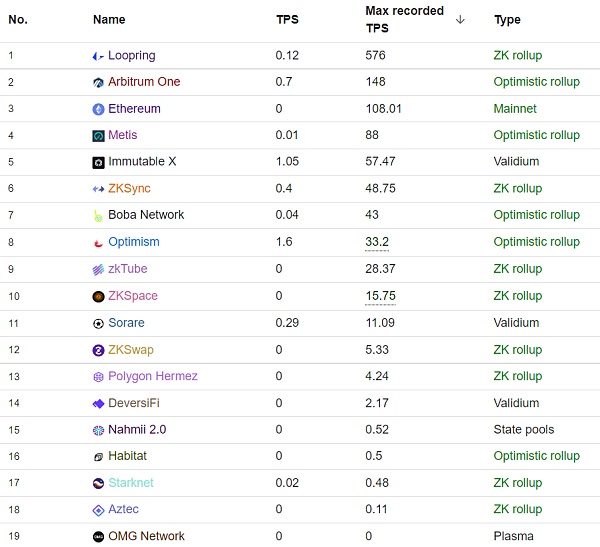600x547 pixels.
Task: Sort table by Type column header
Action: coord(507,20)
